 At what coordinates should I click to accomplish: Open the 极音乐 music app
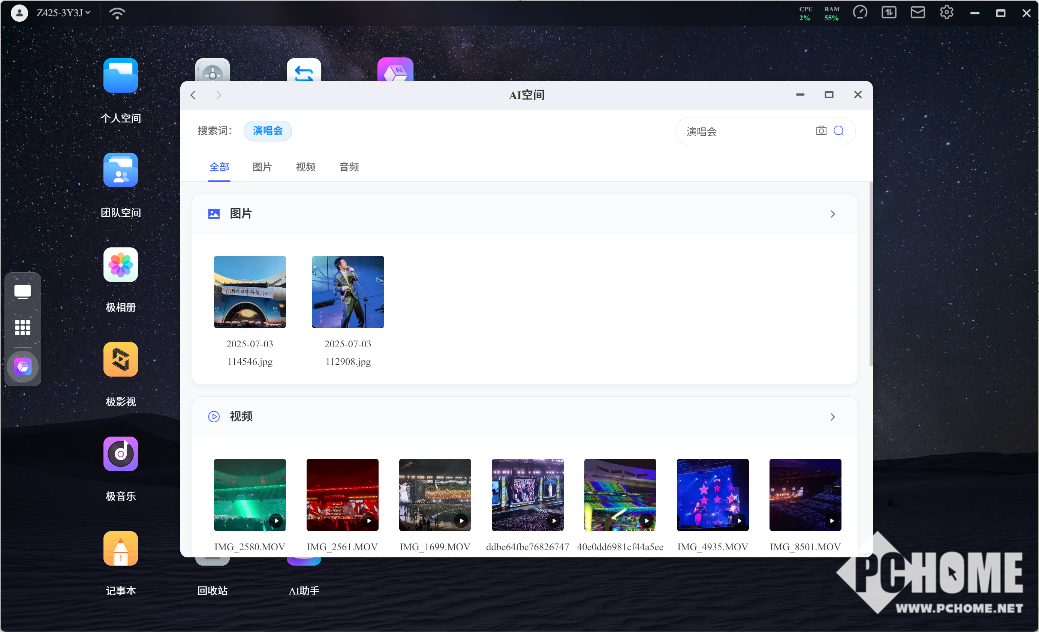click(x=120, y=455)
